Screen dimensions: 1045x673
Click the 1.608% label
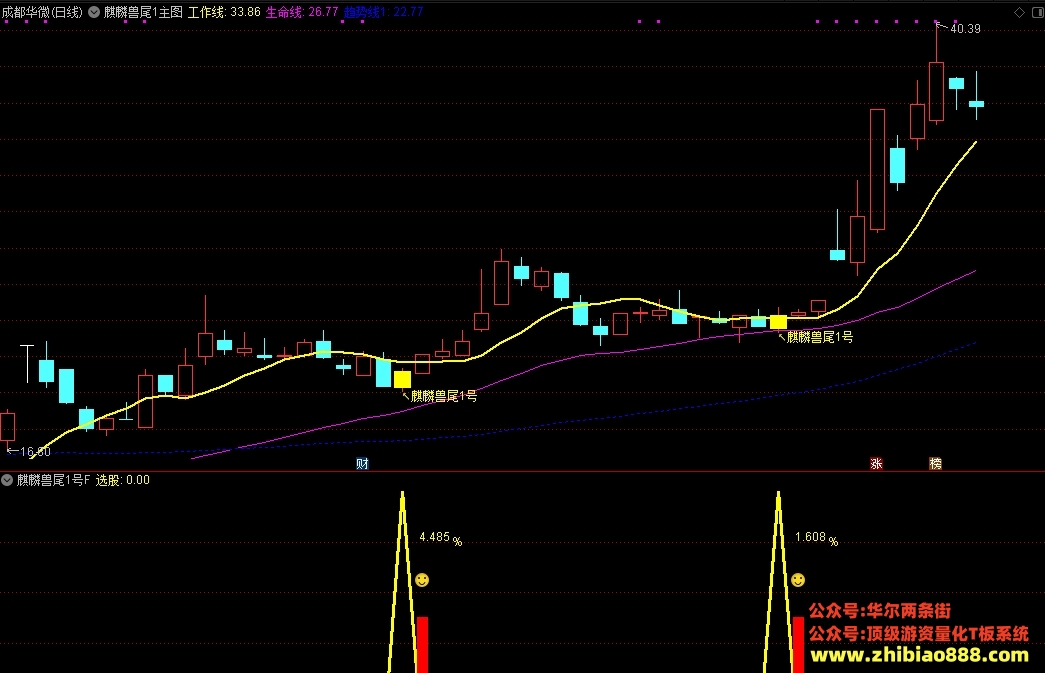pos(816,538)
